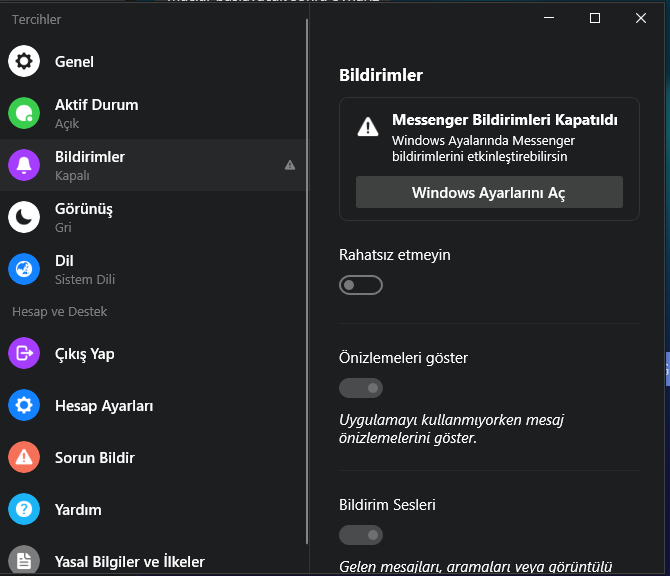This screenshot has height=576, width=670.
Task: Click 'Messenger Bildirimleri Kapatıldı' heading
Action: [505, 120]
